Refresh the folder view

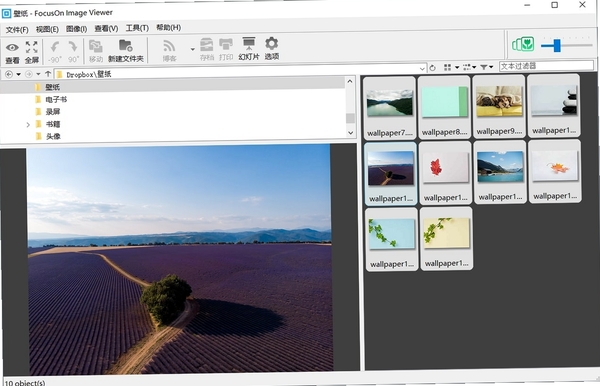432,68
